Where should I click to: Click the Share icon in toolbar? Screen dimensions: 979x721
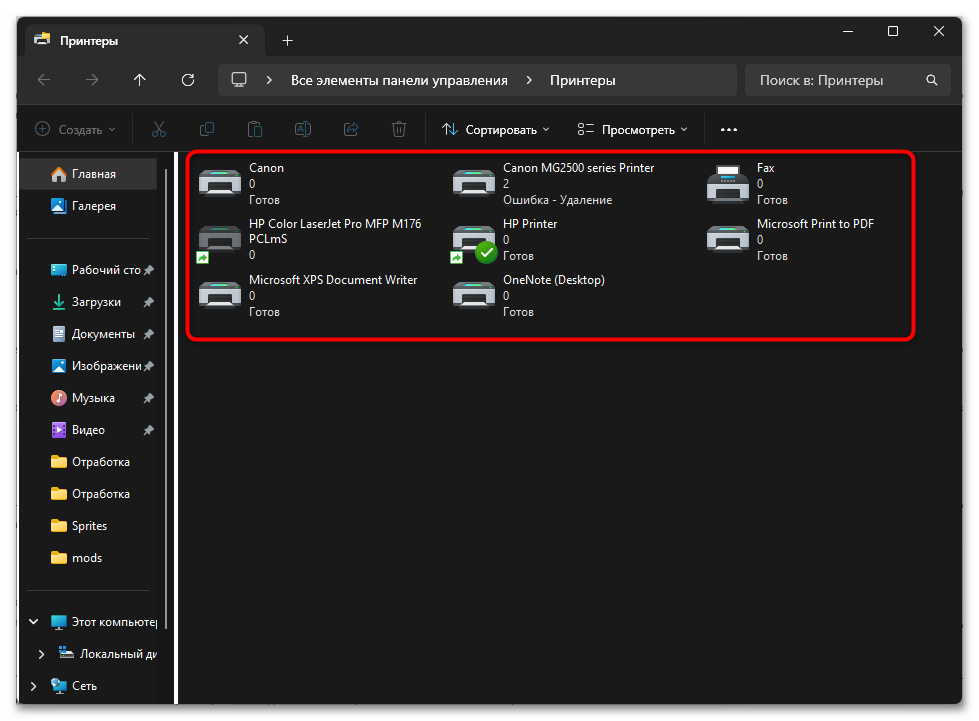351,129
